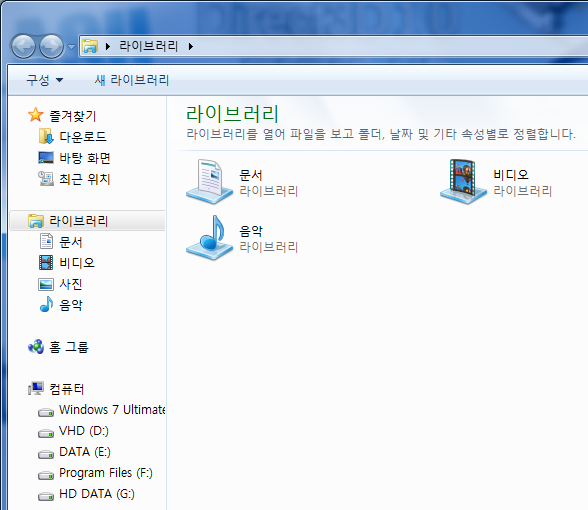
Task: Click drive icon for DATA (E:)
Action: (x=46, y=454)
